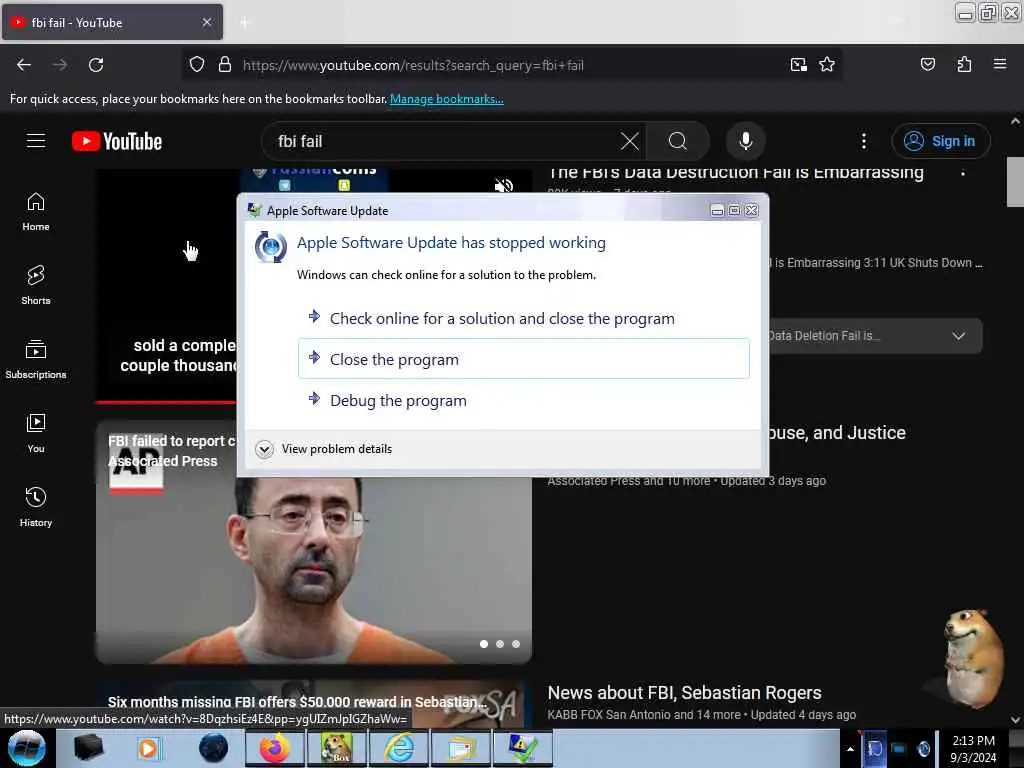Close the Apple Software Update dialog
Image resolution: width=1024 pixels, height=768 pixels.
tap(752, 210)
